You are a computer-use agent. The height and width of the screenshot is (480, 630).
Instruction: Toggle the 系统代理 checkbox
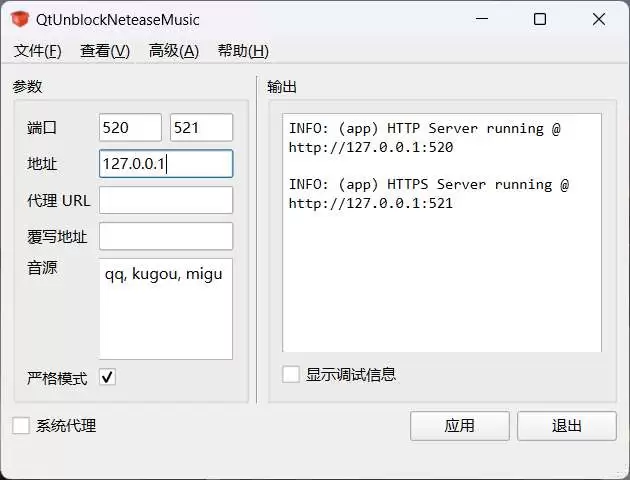pos(21,426)
